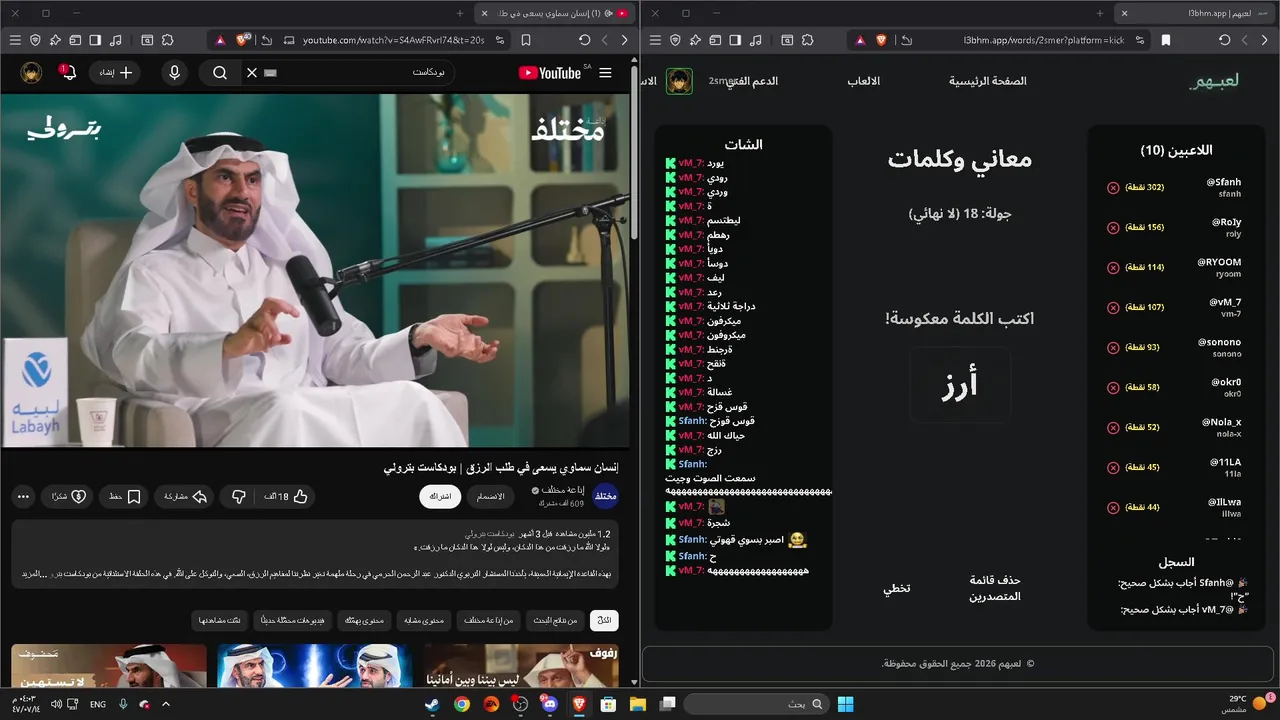Remove player Nola_x with the X icon
This screenshot has height=720, width=1280.
coord(1113,428)
